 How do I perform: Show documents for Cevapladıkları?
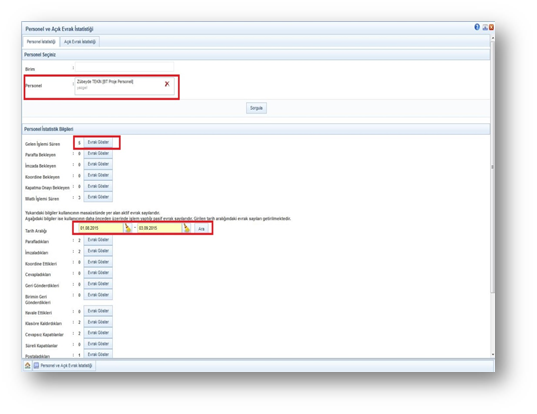click(98, 273)
